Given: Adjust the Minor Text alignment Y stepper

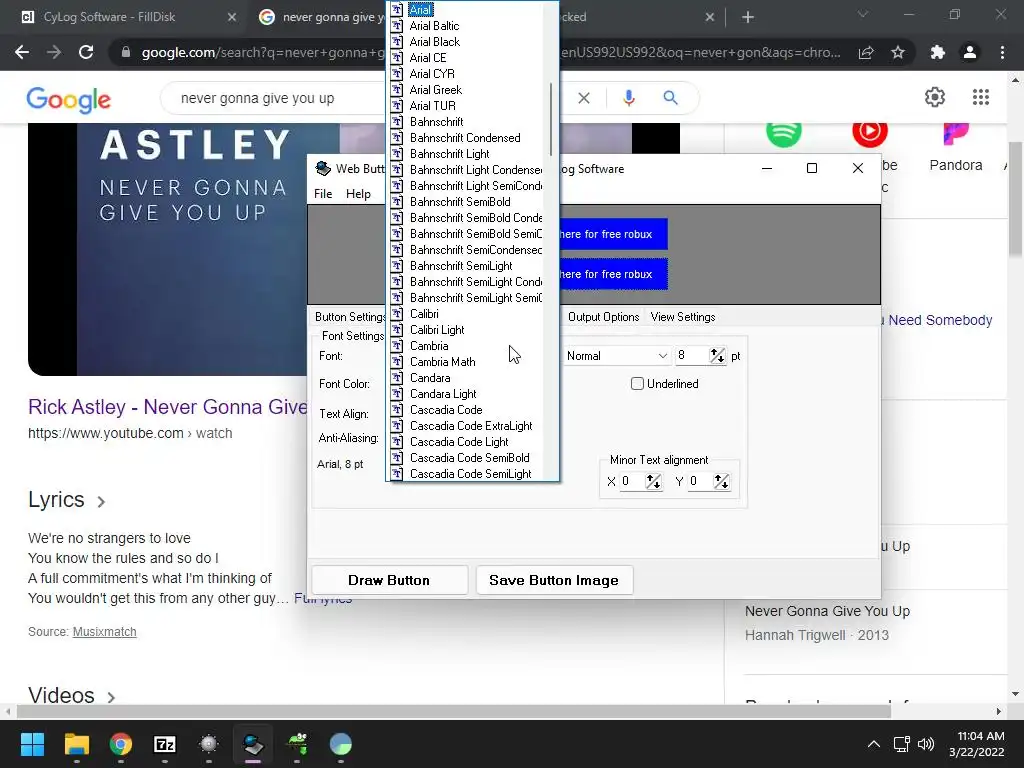Looking at the screenshot, I should (x=722, y=482).
